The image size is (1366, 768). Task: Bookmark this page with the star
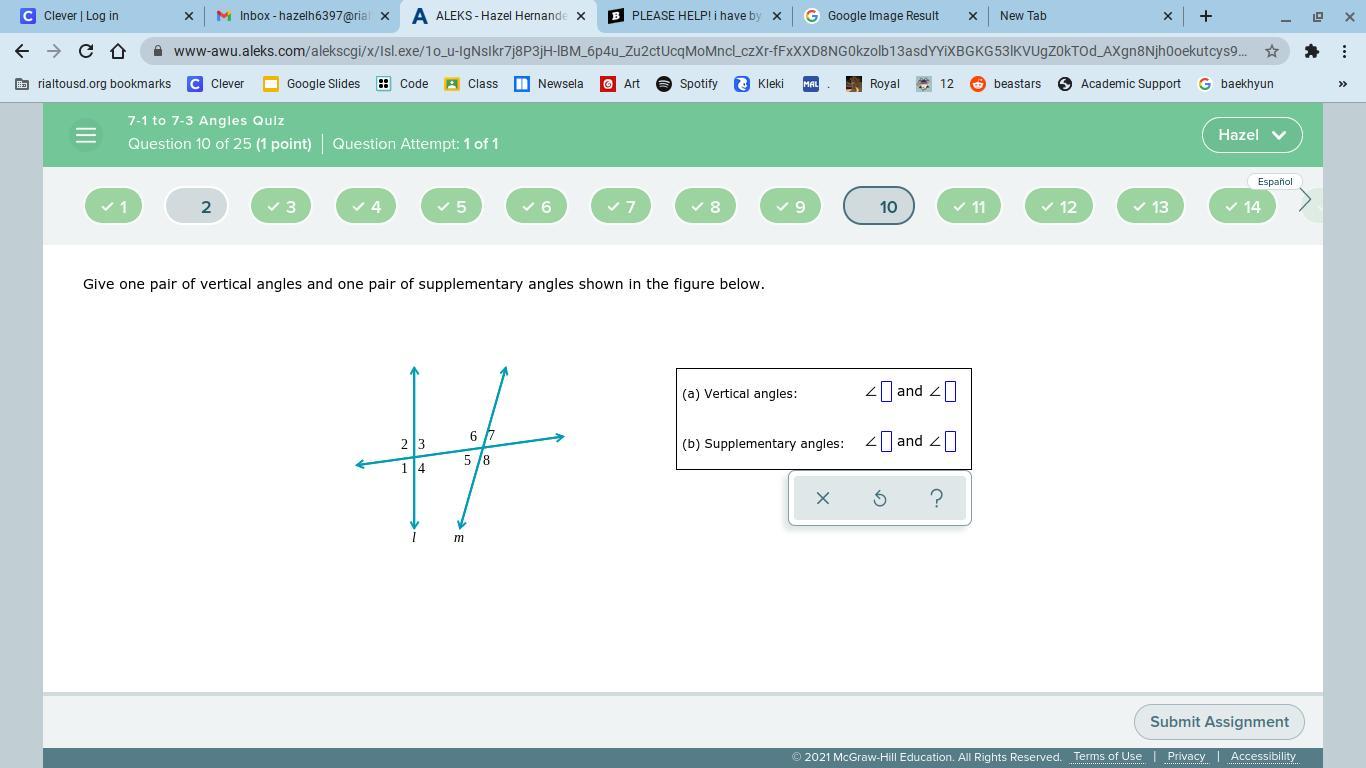click(x=1272, y=51)
